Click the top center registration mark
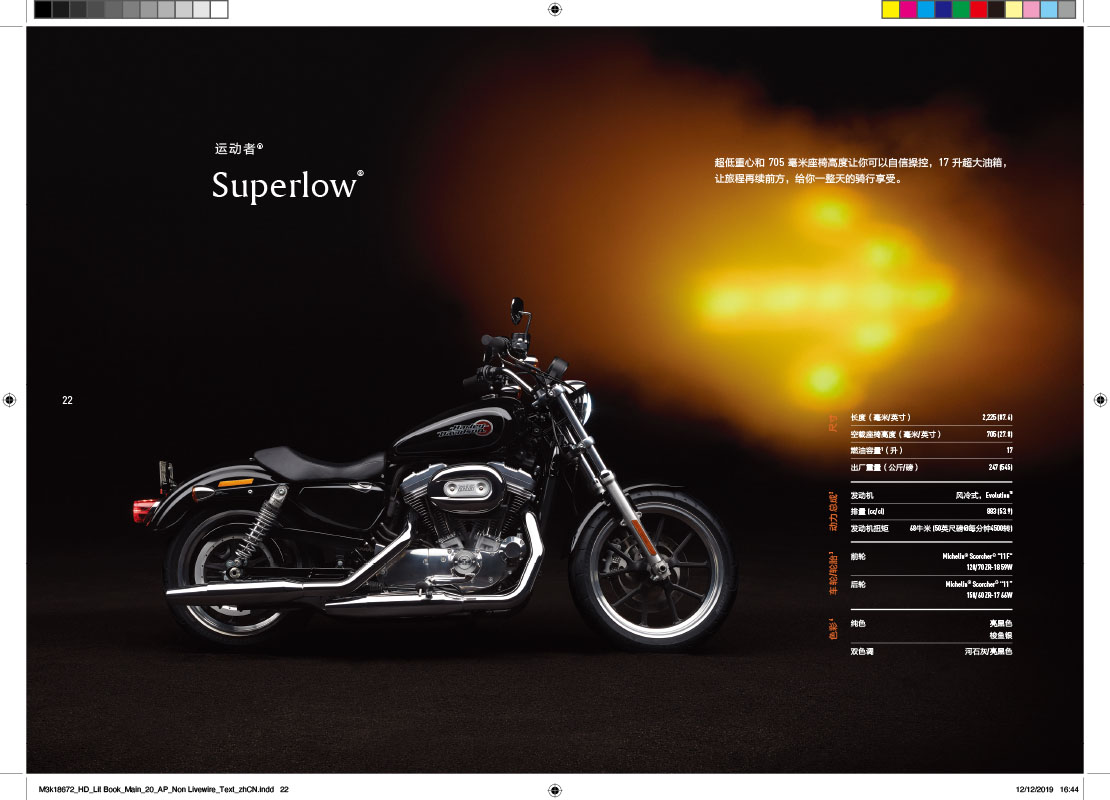This screenshot has width=1110, height=800. 555,9
